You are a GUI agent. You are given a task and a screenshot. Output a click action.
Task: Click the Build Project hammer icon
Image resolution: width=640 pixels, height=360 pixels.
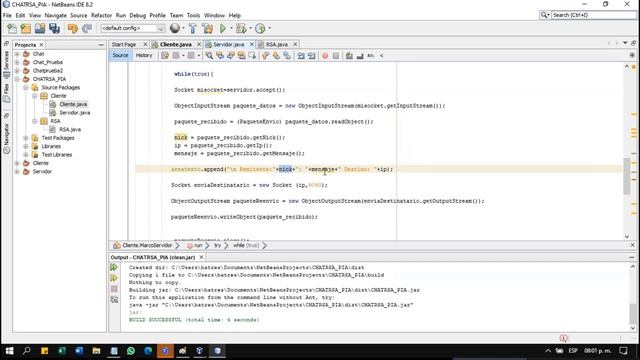point(193,28)
